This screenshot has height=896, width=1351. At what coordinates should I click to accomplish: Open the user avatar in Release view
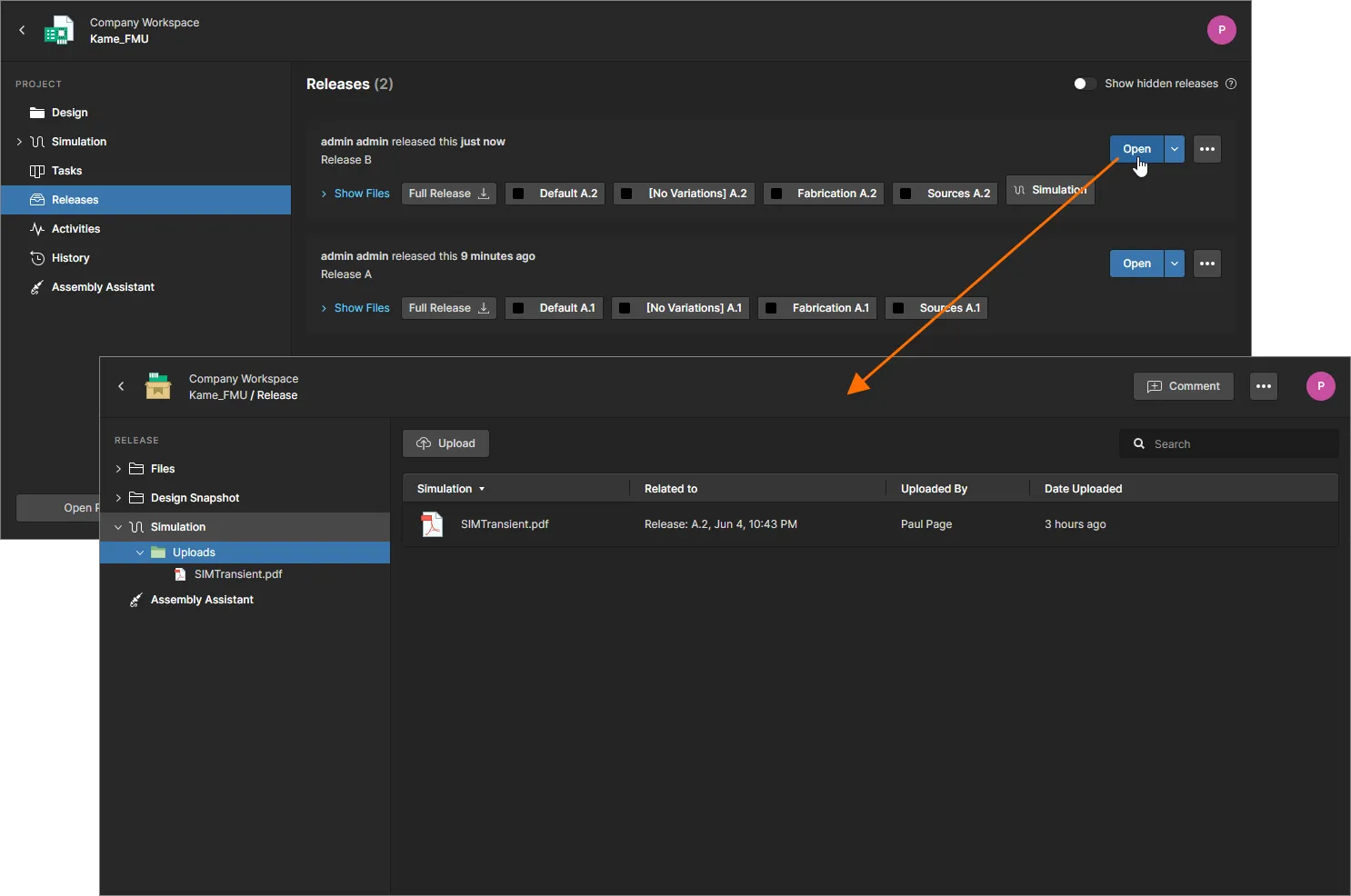coord(1320,386)
